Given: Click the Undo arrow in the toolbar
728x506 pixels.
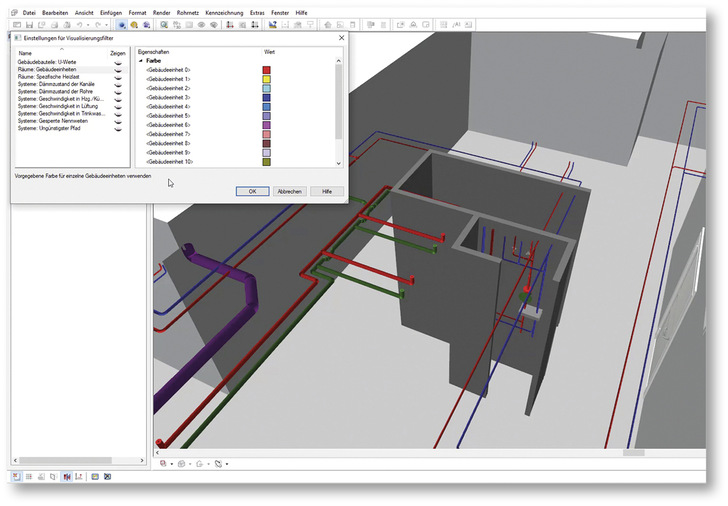Looking at the screenshot, I should click(x=79, y=24).
